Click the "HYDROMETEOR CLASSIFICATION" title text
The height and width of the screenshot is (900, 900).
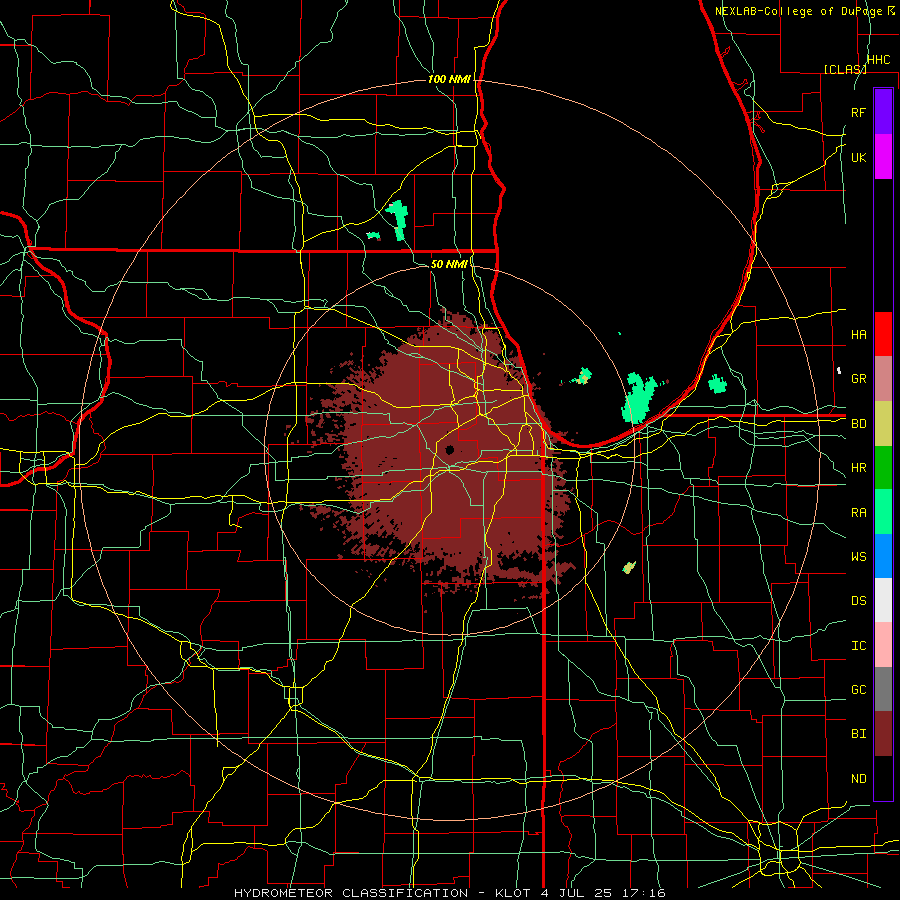(x=351, y=893)
